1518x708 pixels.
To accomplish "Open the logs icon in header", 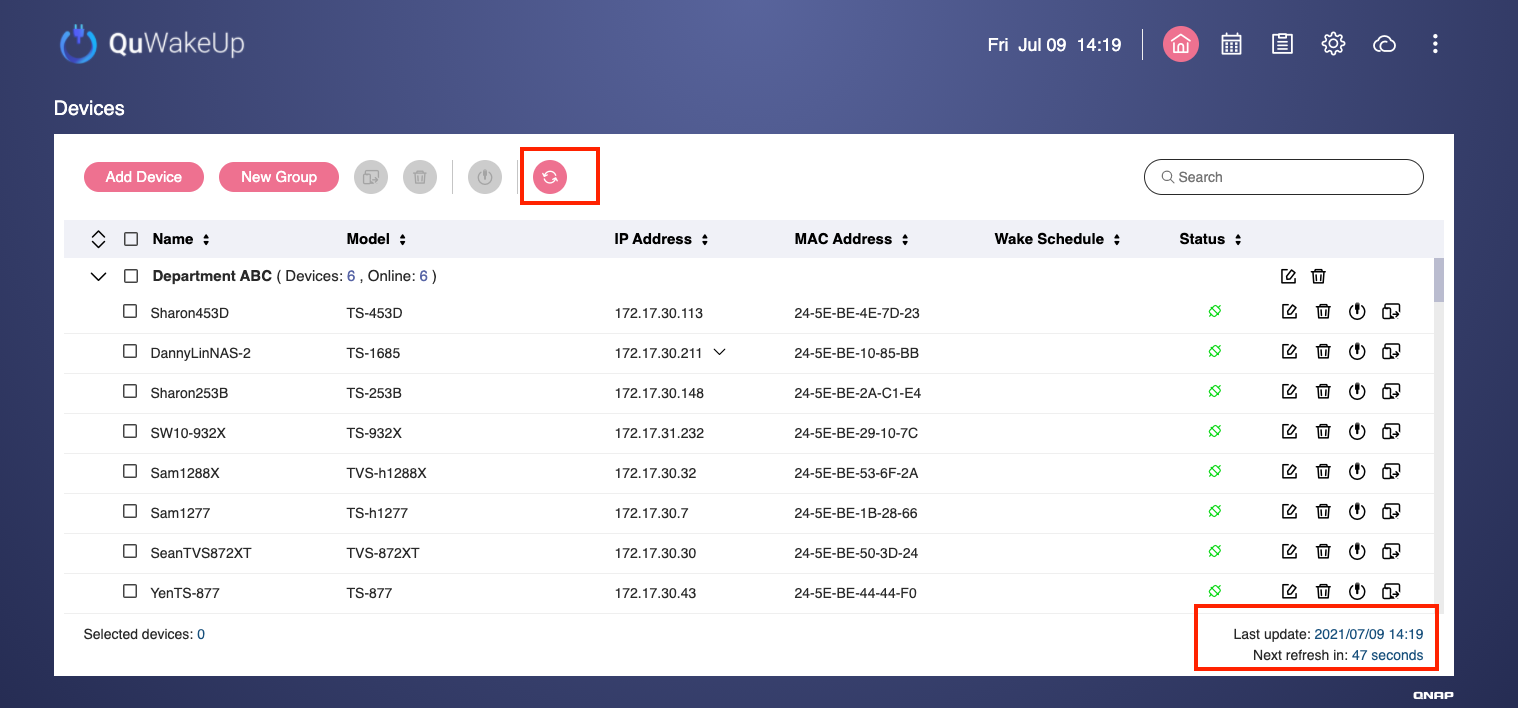I will point(1282,44).
